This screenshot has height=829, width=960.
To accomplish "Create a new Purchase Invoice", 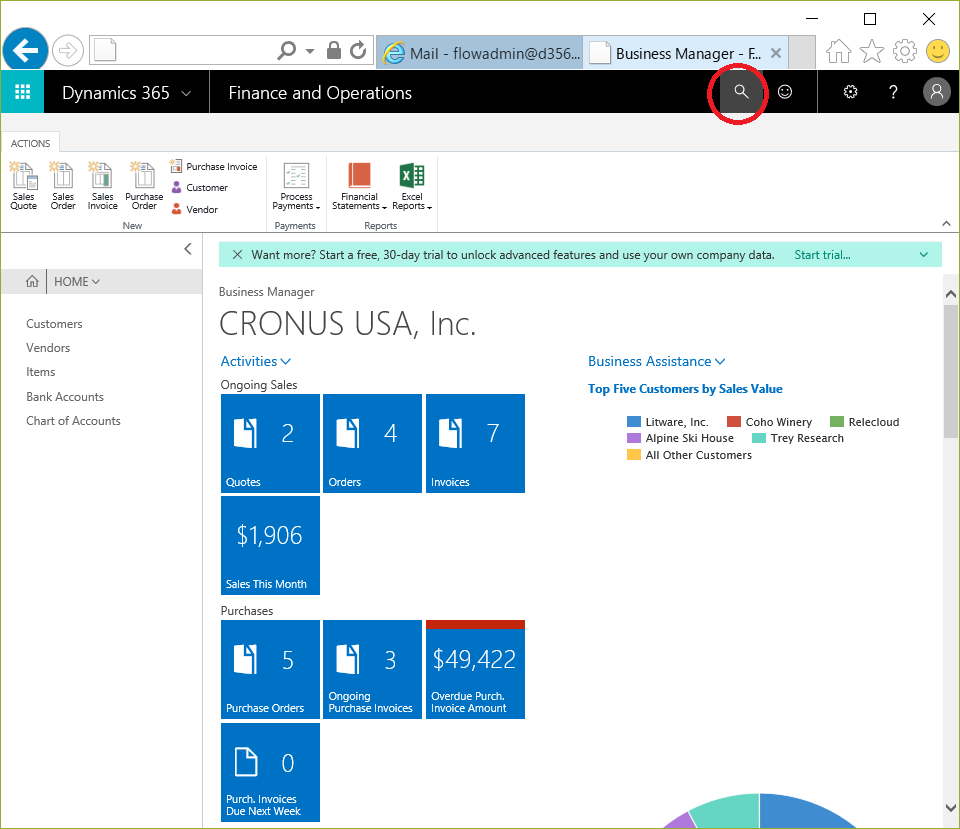I will (214, 167).
